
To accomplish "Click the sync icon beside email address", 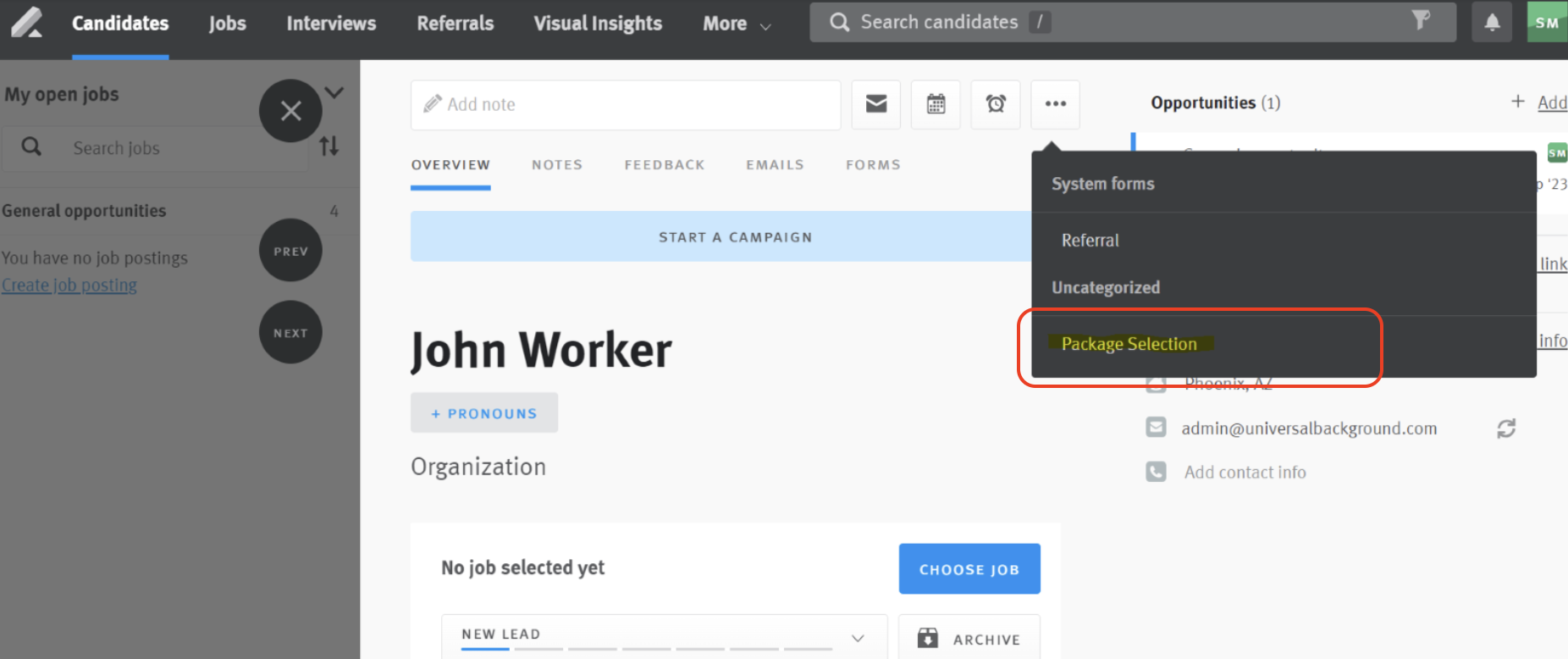I will tap(1506, 429).
